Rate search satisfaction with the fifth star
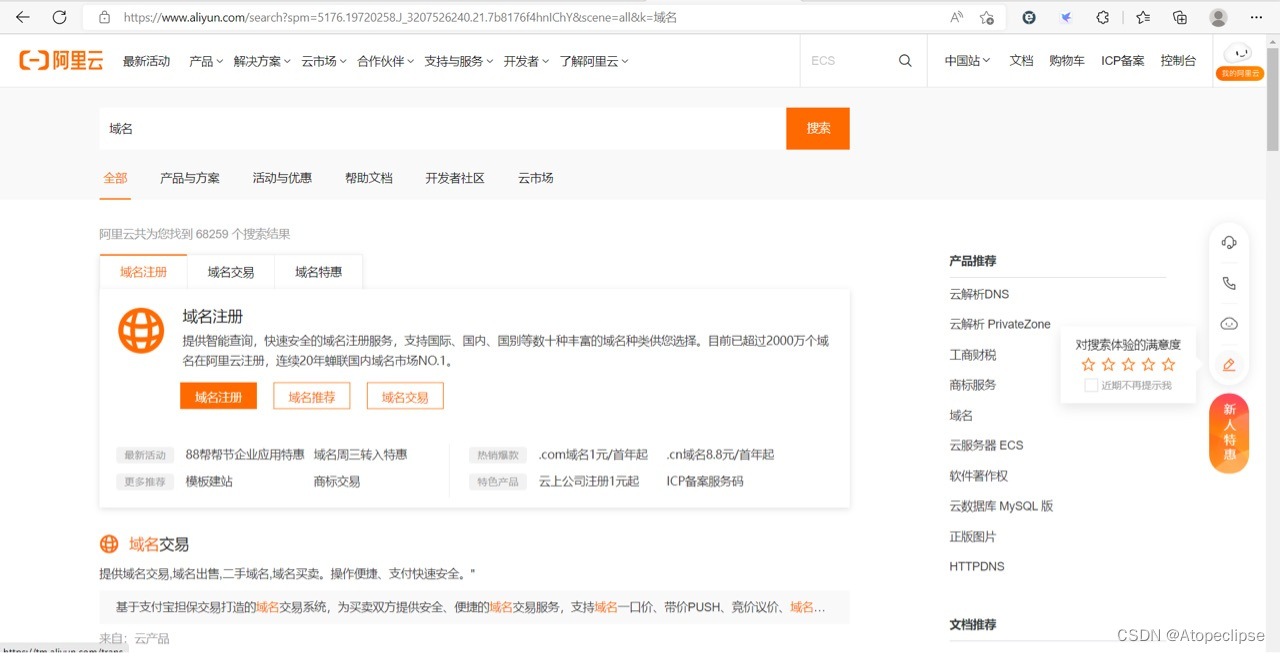 [x=1168, y=365]
